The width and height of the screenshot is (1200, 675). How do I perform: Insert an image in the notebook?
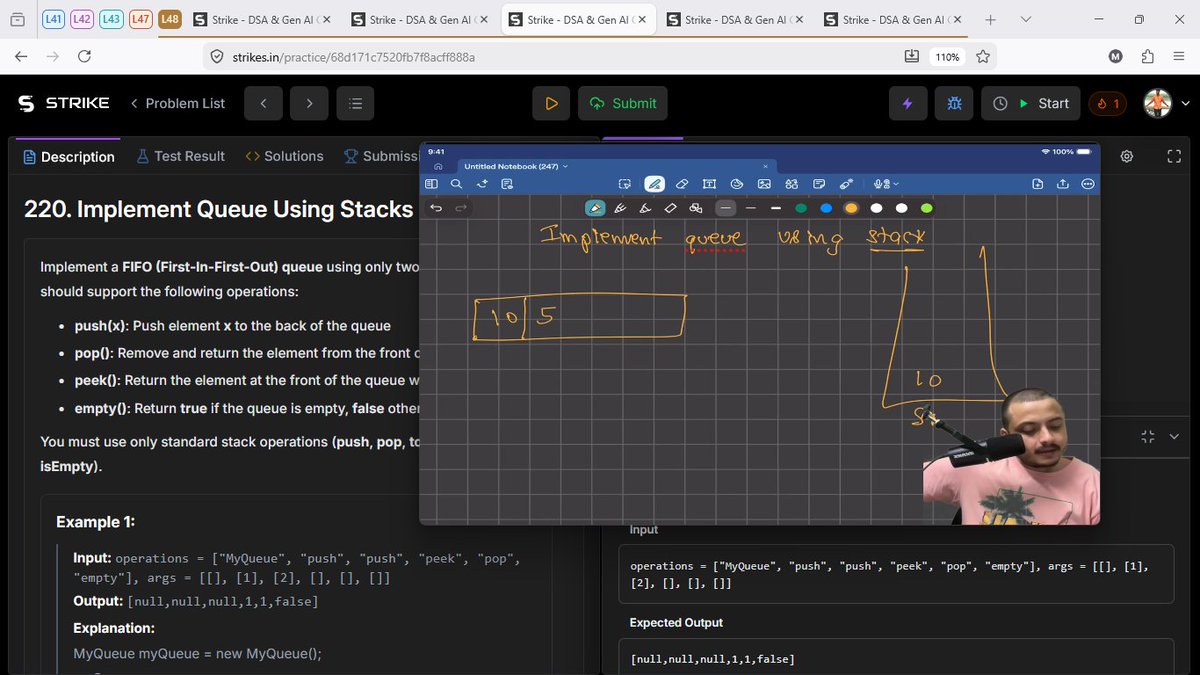(x=764, y=184)
